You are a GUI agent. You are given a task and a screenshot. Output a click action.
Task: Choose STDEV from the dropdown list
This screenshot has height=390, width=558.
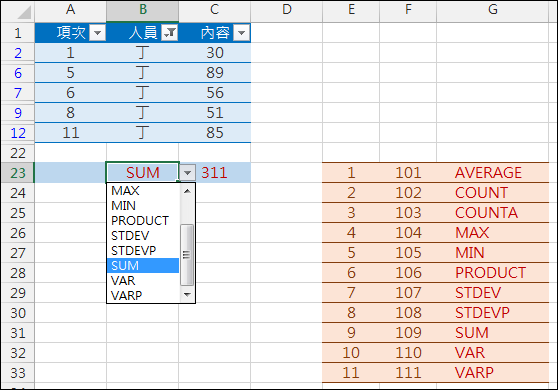tap(143, 236)
